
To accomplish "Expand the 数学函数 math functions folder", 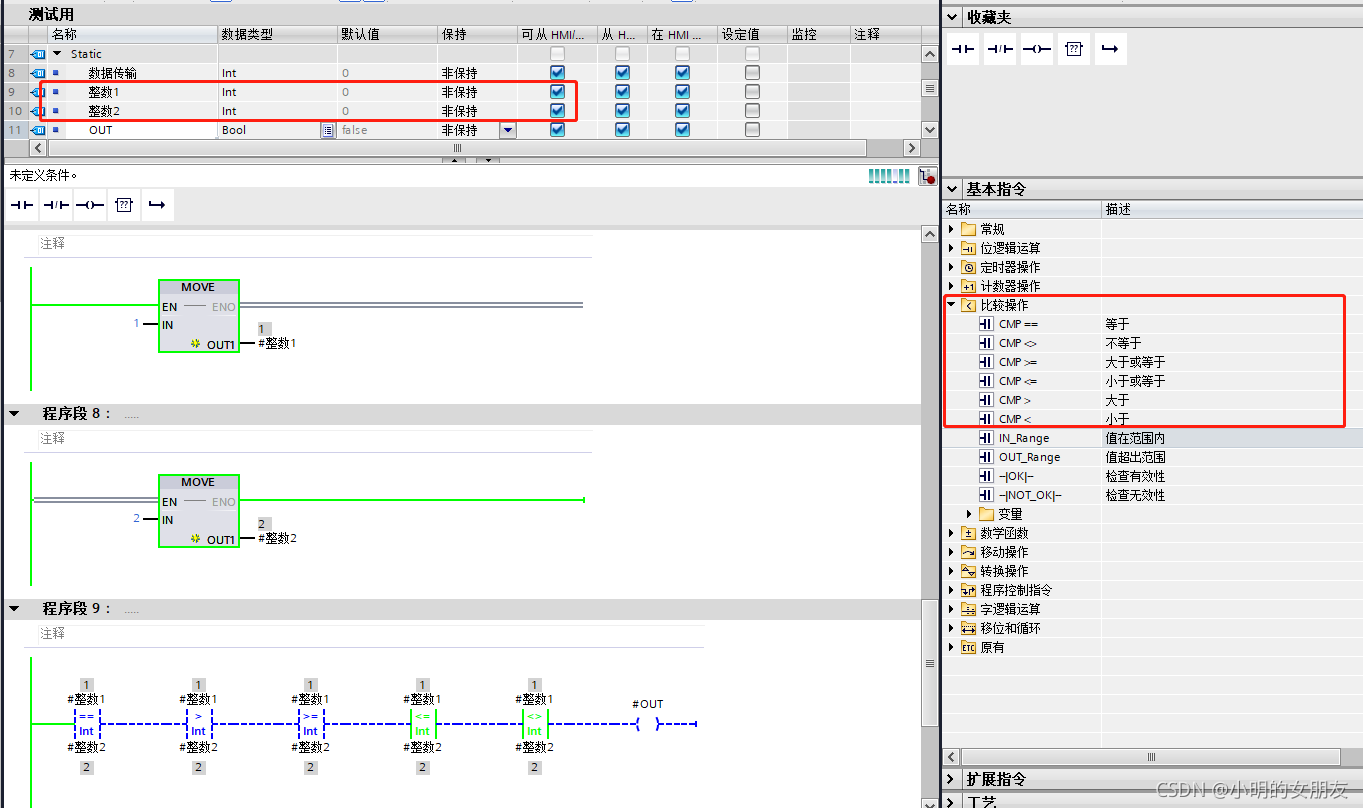I will [x=951, y=533].
